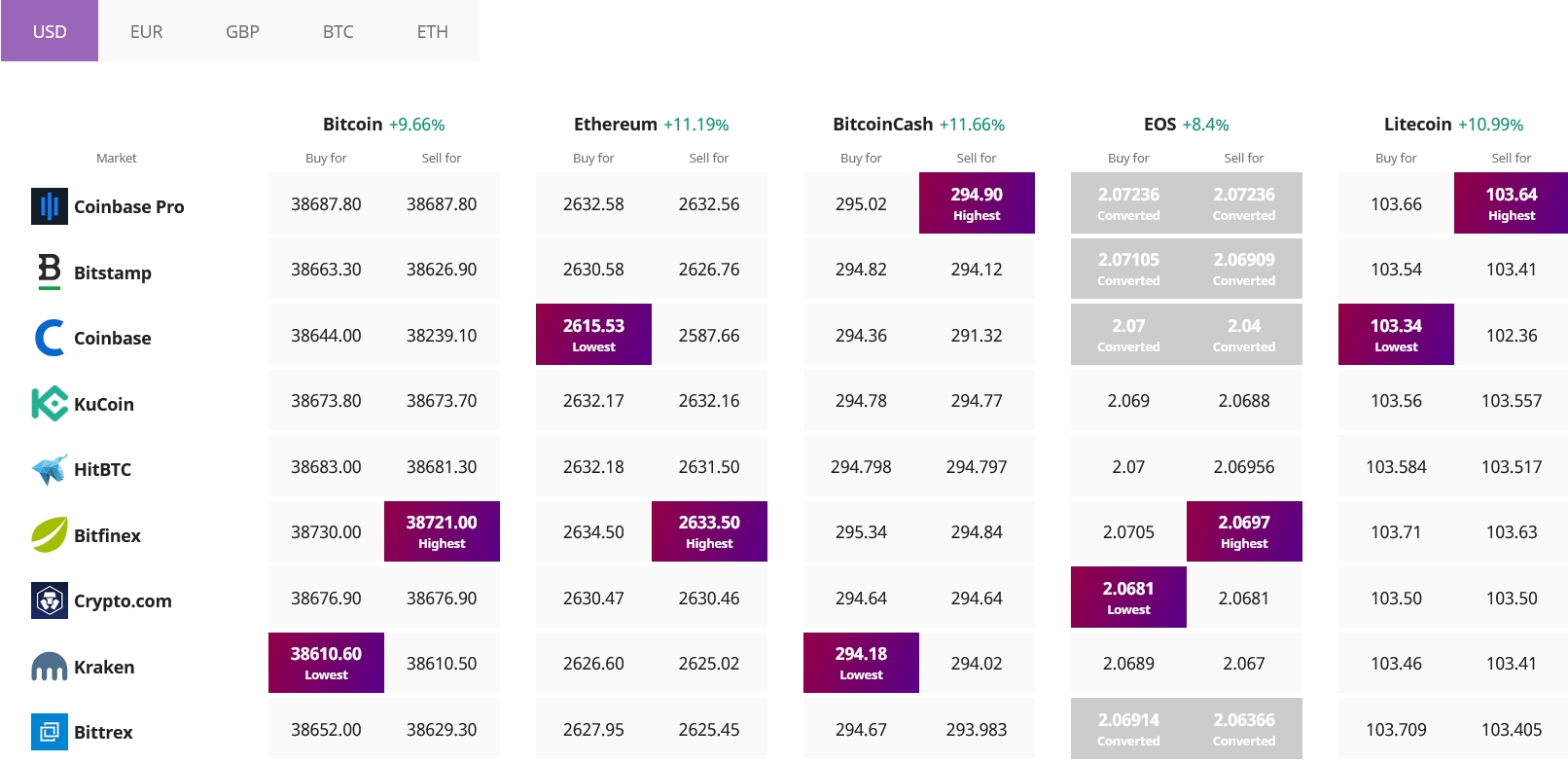This screenshot has height=763, width=1568.
Task: Click Kraken EOS sell price 2.067
Action: click(x=1244, y=664)
